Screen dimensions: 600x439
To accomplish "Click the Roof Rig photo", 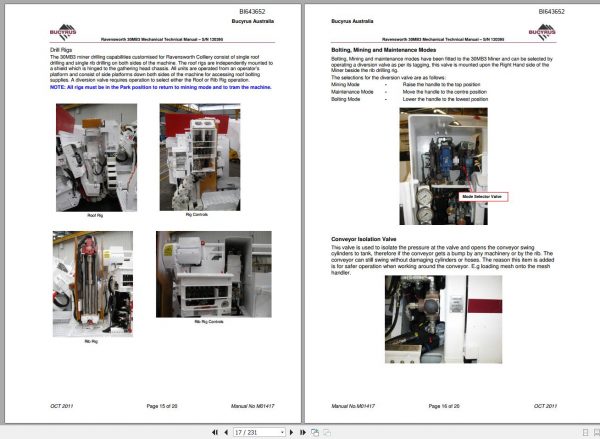I will [x=96, y=157].
